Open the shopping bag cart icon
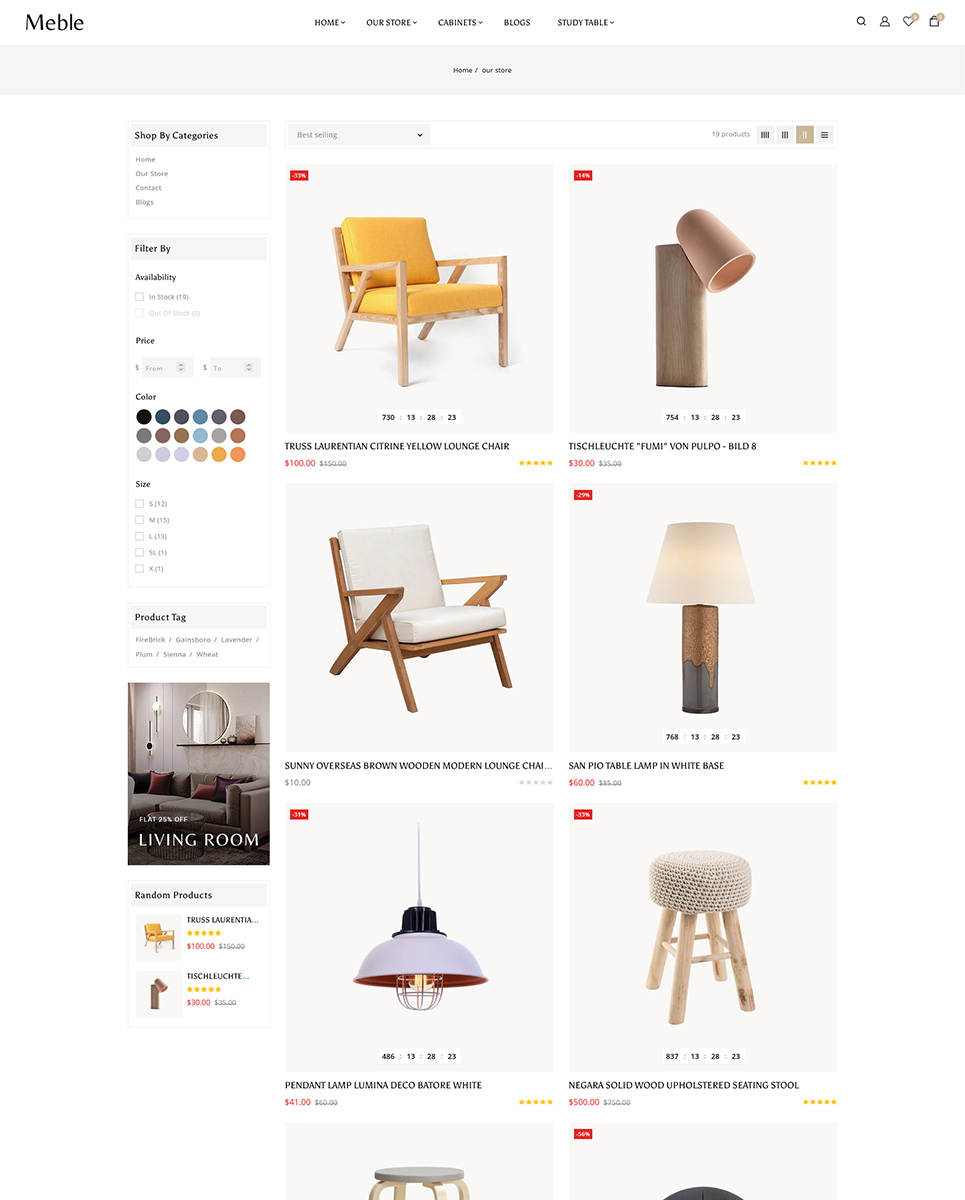965x1200 pixels. [934, 21]
